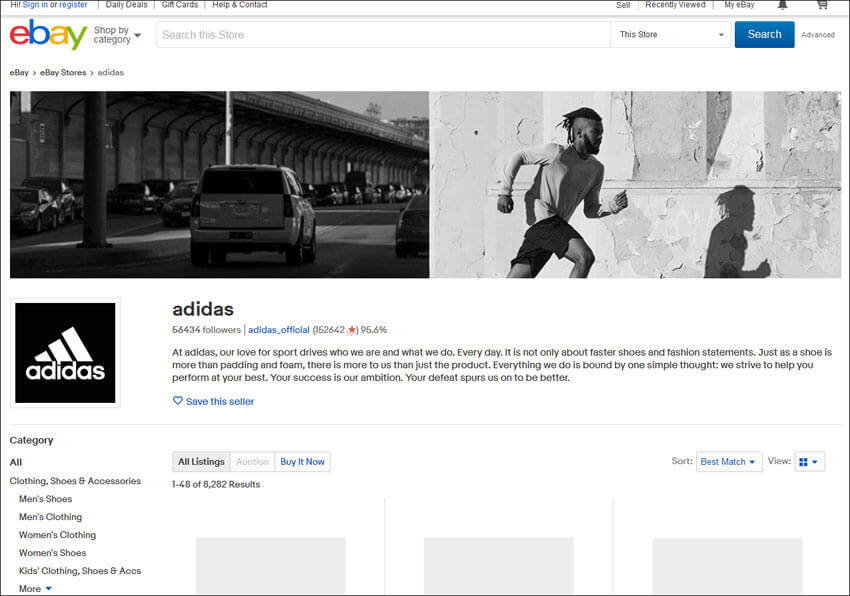This screenshot has width=850, height=596.
Task: Open the Best Match sort dropdown
Action: (x=729, y=462)
